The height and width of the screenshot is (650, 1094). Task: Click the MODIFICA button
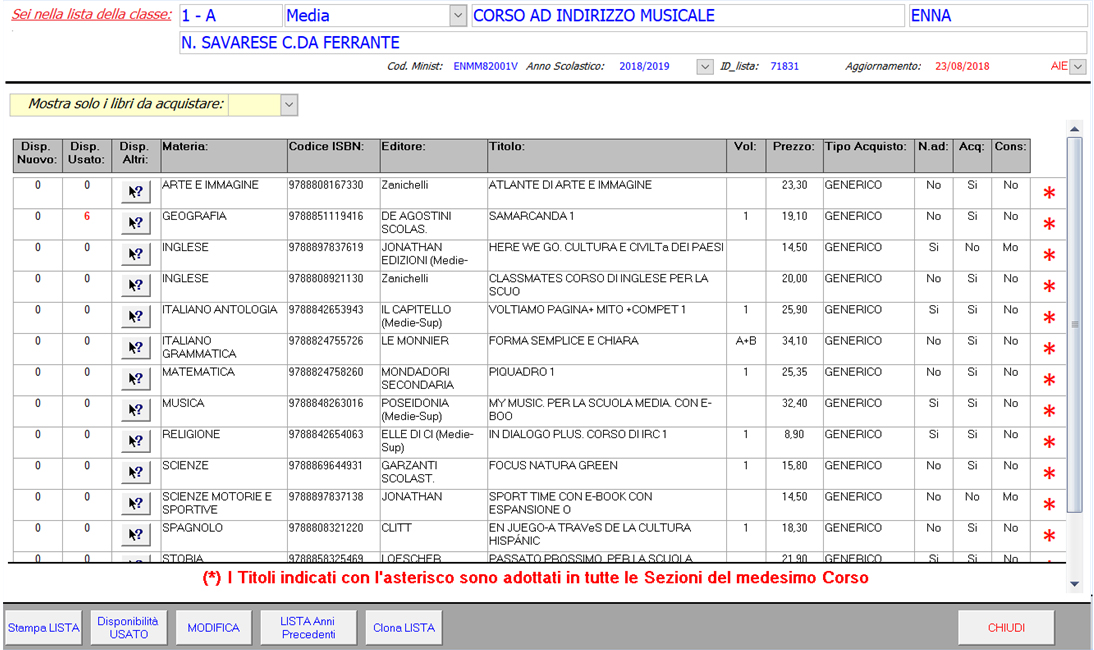[213, 628]
